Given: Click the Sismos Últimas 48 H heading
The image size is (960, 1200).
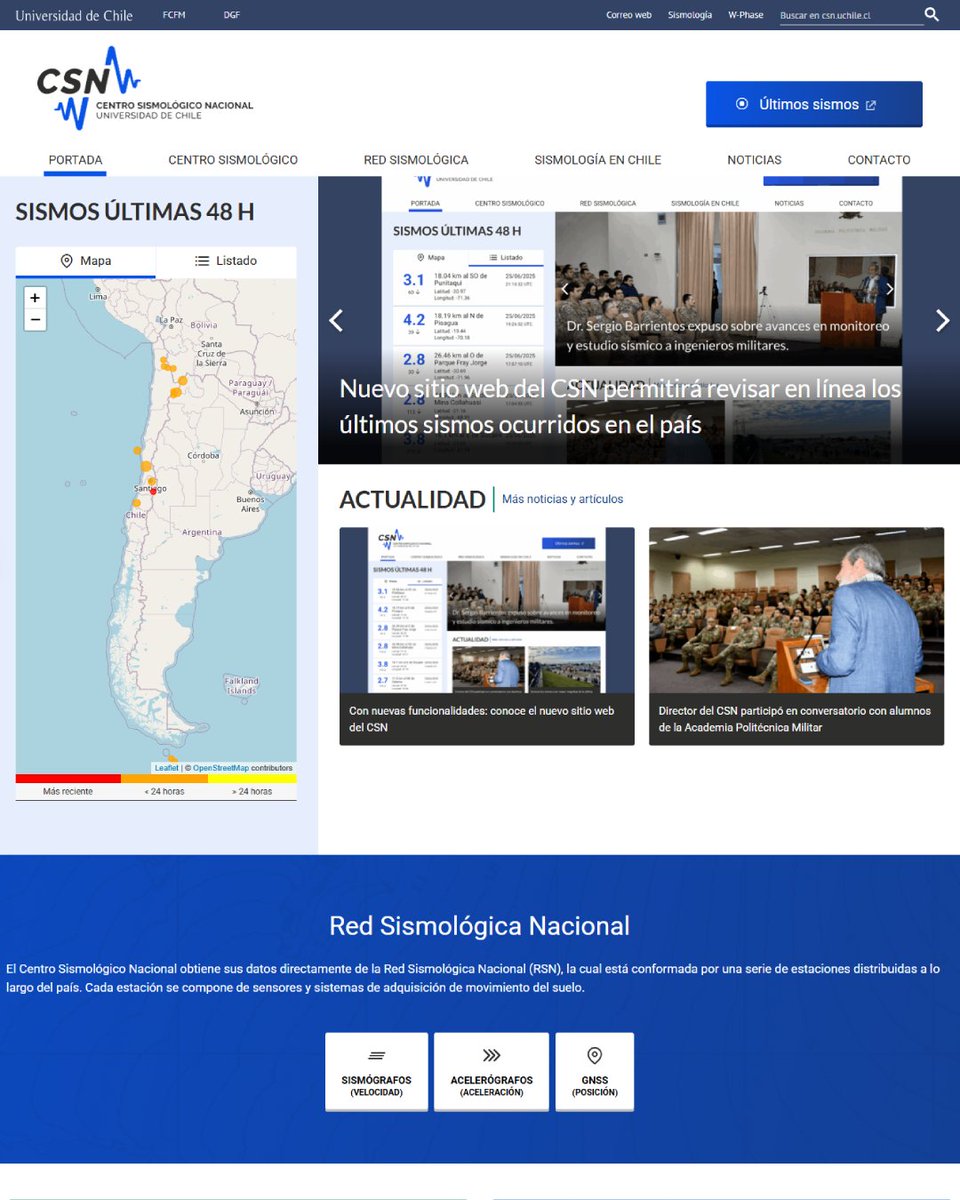Looking at the screenshot, I should point(135,212).
